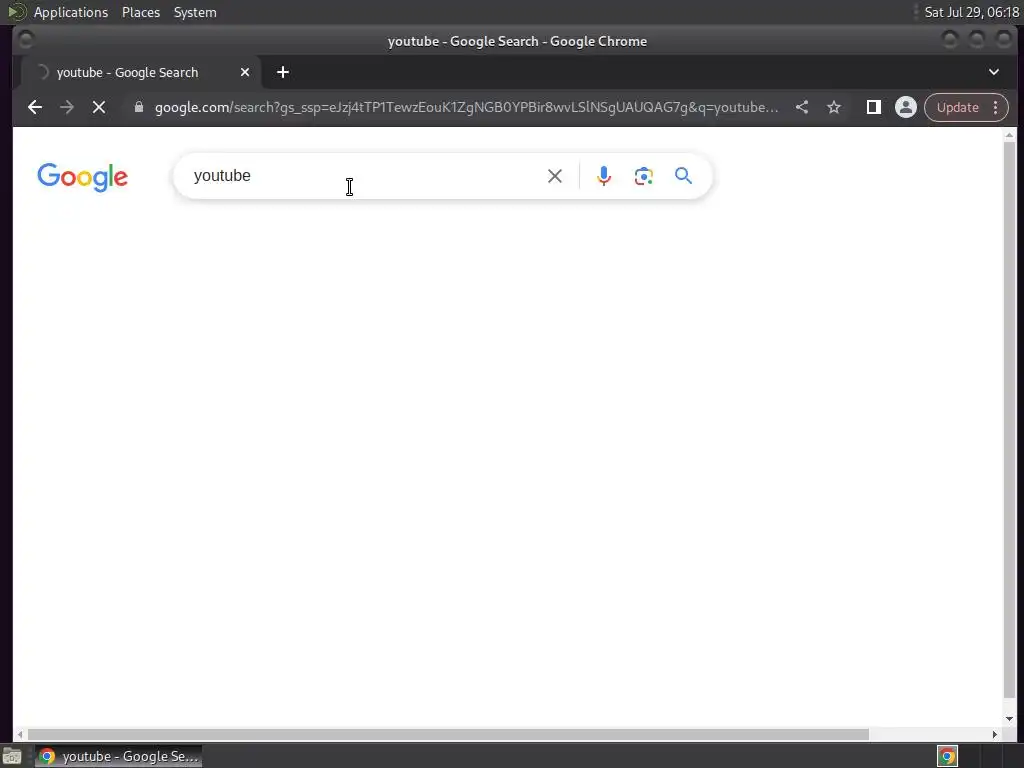Focus the youtube search input field
The image size is (1024, 768).
click(363, 176)
